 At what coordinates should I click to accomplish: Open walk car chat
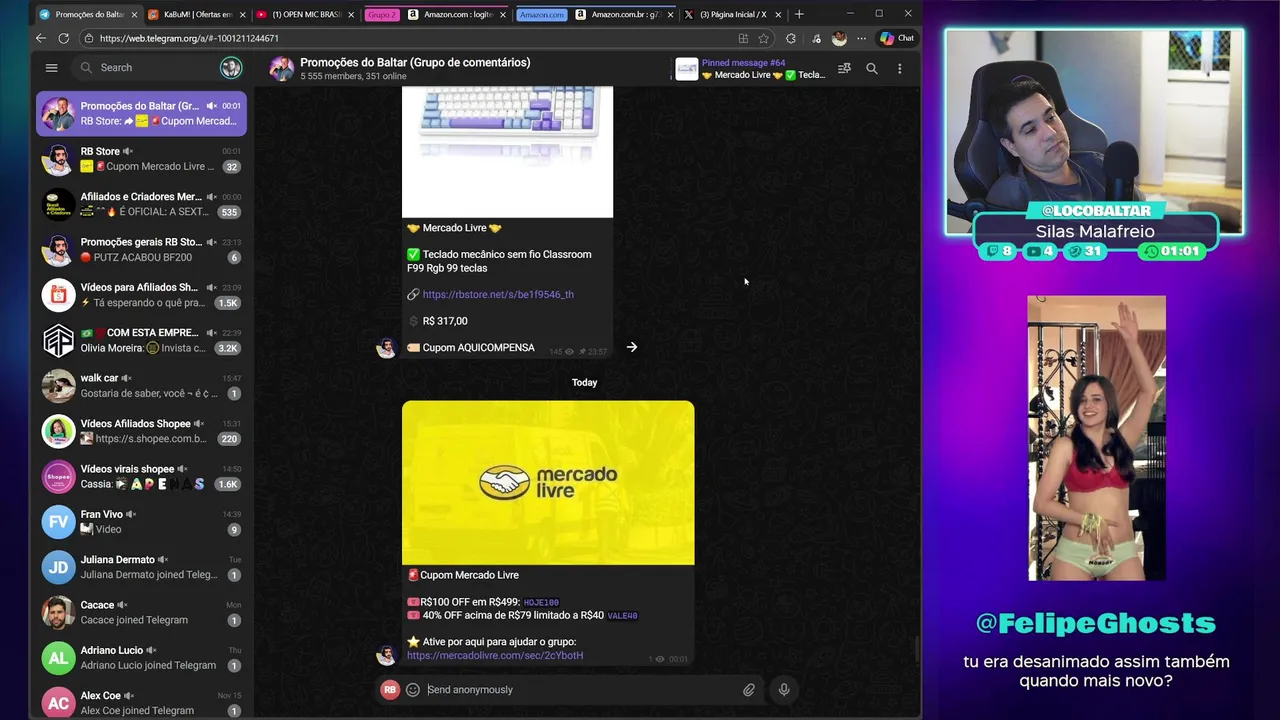(141, 386)
